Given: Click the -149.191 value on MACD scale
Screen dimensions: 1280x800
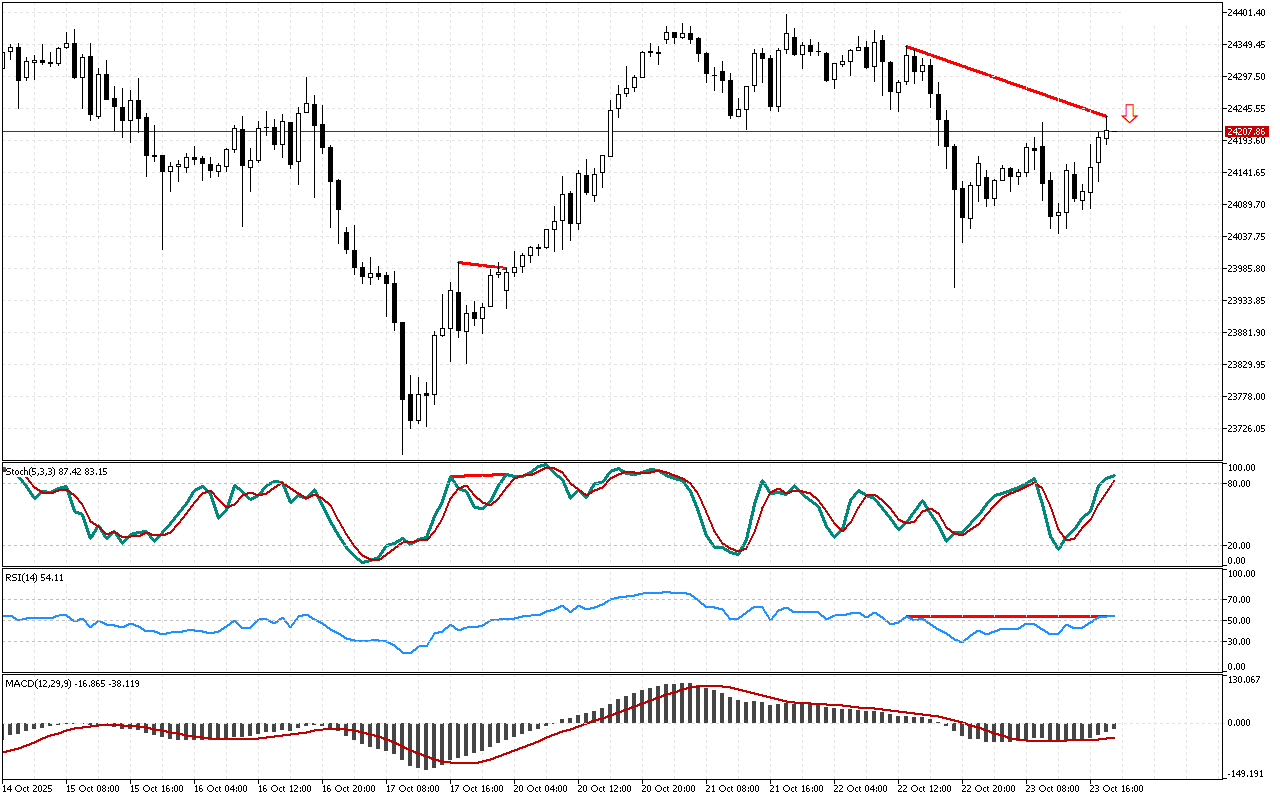Looking at the screenshot, I should click(x=1244, y=773).
